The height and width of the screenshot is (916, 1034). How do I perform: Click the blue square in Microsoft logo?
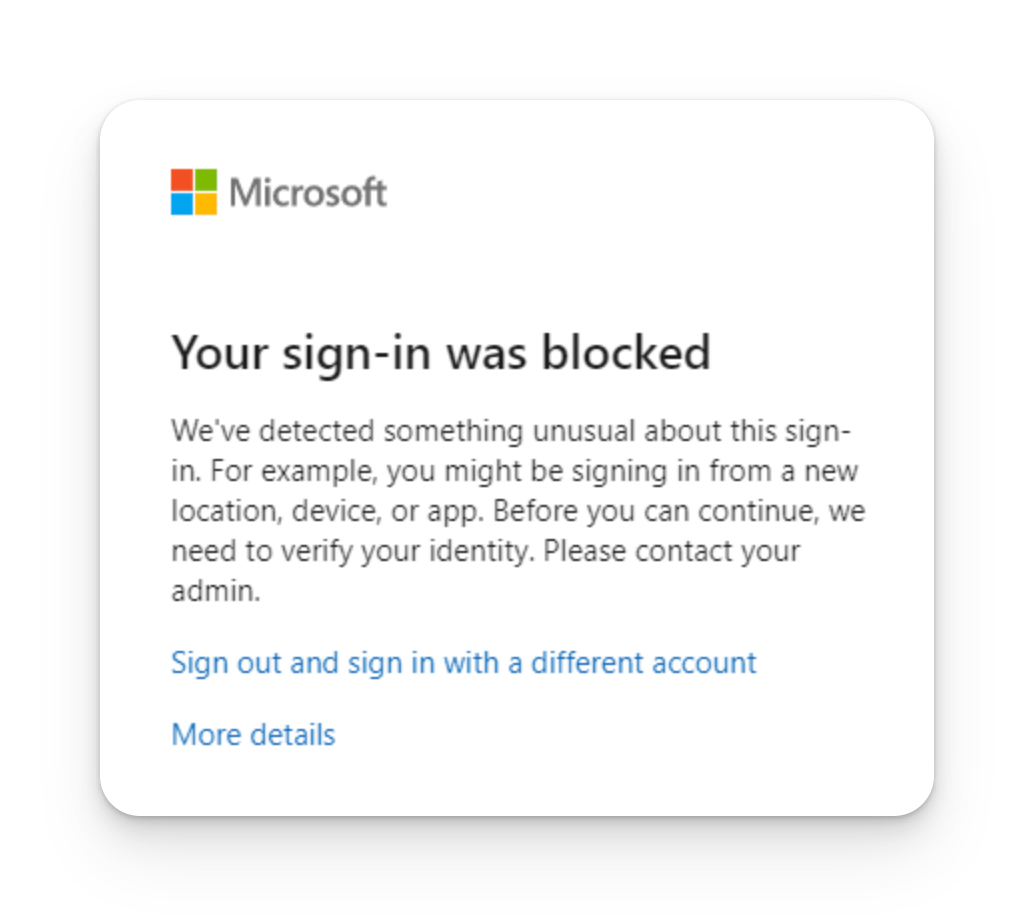(x=181, y=204)
